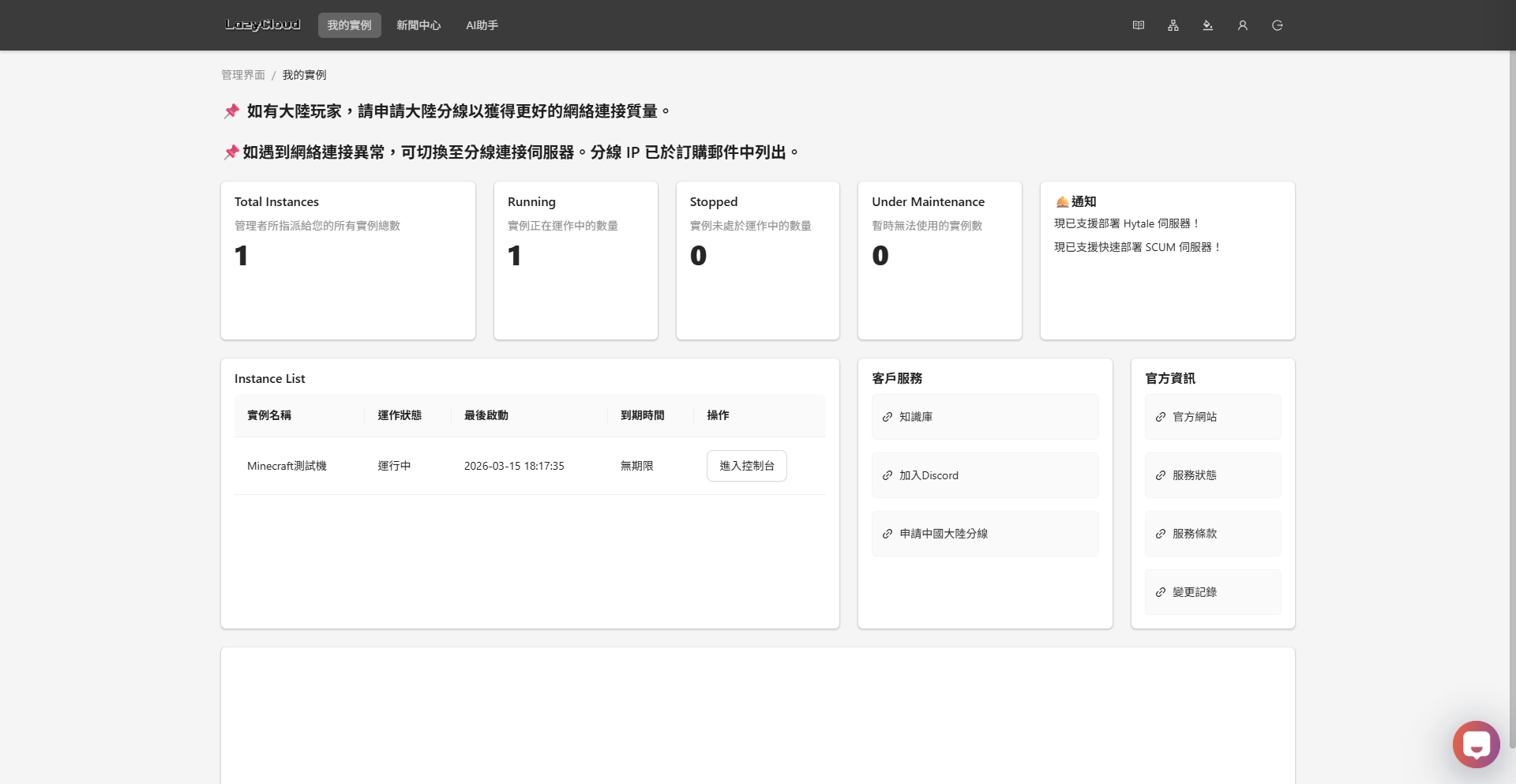This screenshot has height=784, width=1516.
Task: Click the paint bucket theme icon
Action: (x=1207, y=25)
